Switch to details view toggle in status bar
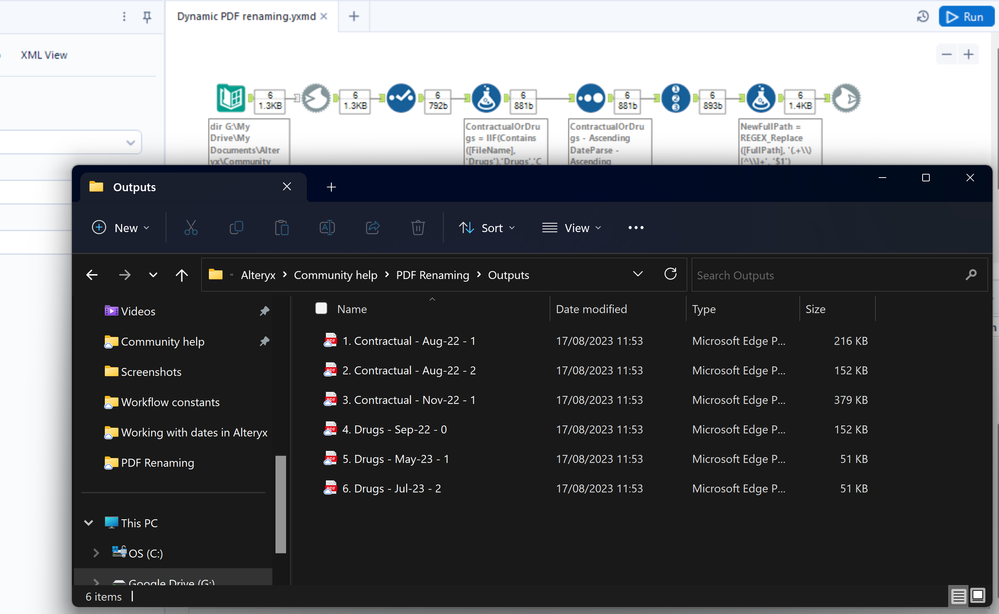Image resolution: width=999 pixels, height=614 pixels. click(958, 596)
